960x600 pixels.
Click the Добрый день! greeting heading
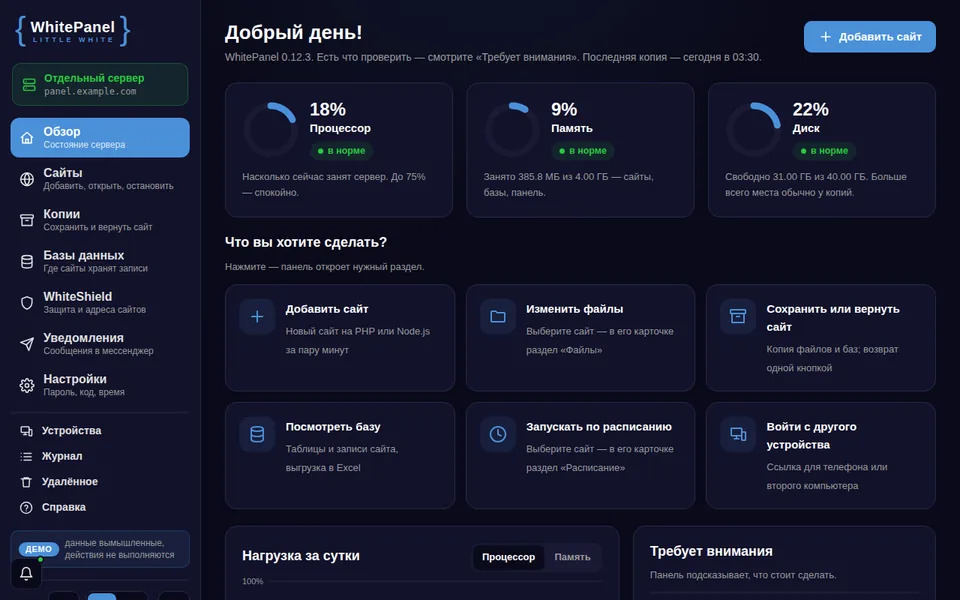(x=293, y=32)
